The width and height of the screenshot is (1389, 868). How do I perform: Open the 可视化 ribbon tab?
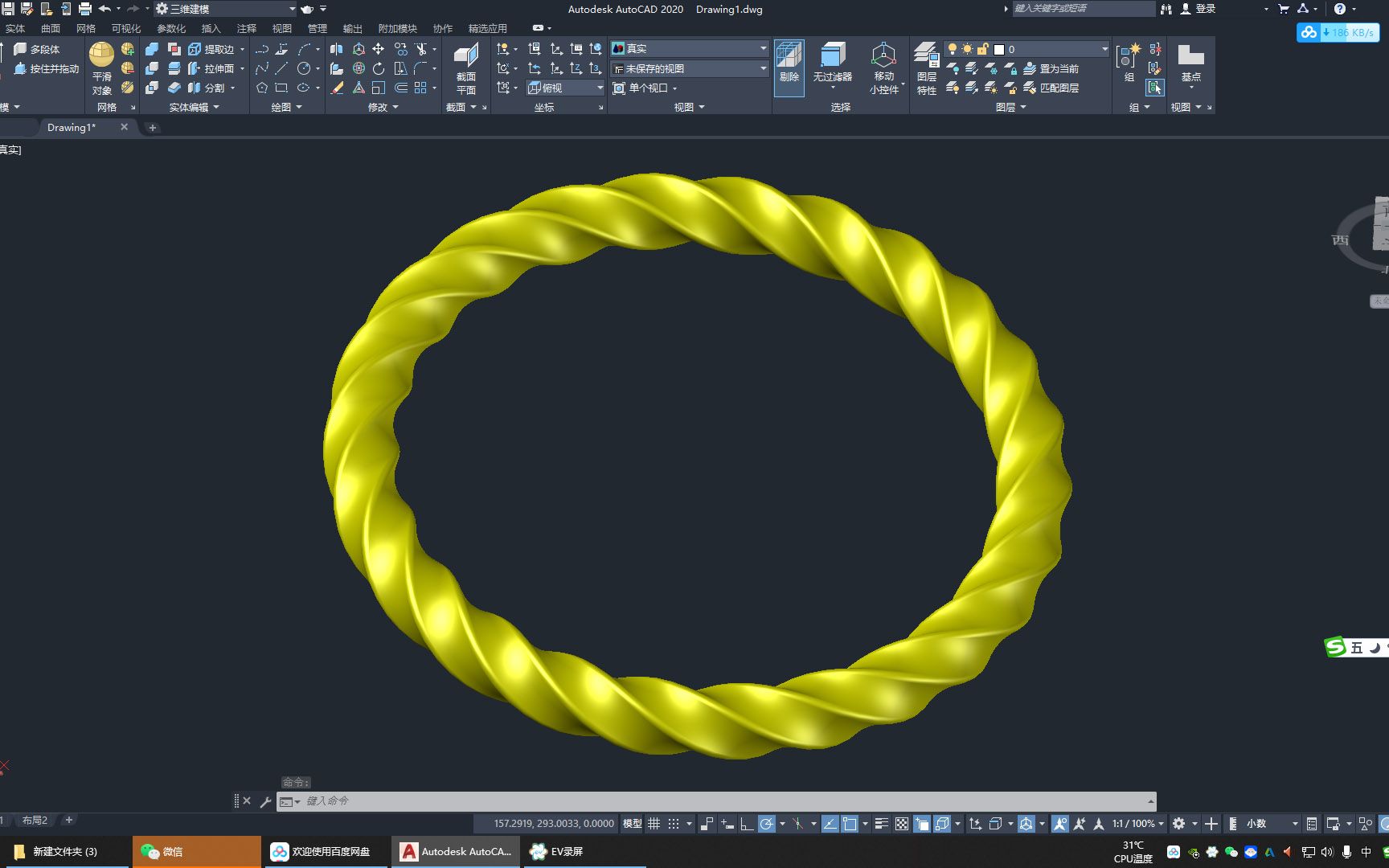(x=126, y=28)
